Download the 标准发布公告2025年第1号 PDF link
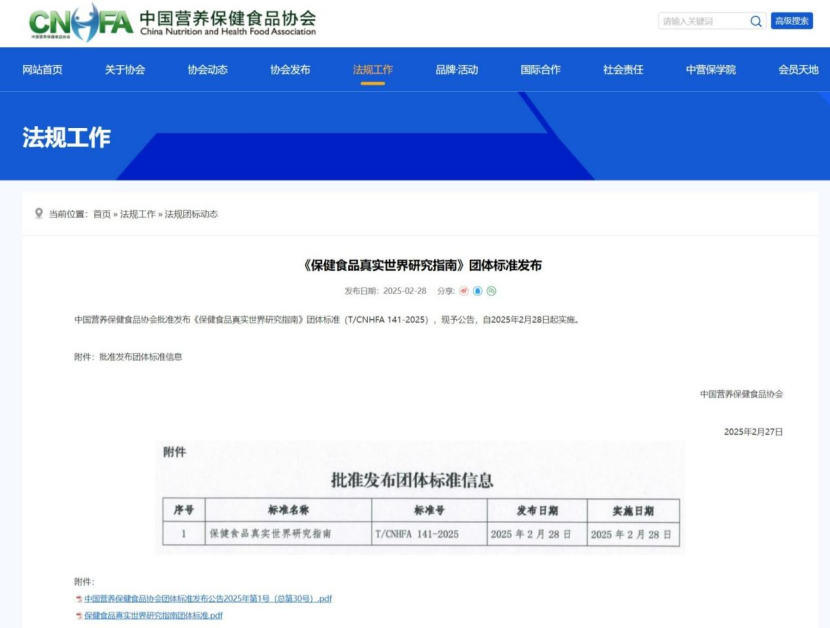 [207, 597]
